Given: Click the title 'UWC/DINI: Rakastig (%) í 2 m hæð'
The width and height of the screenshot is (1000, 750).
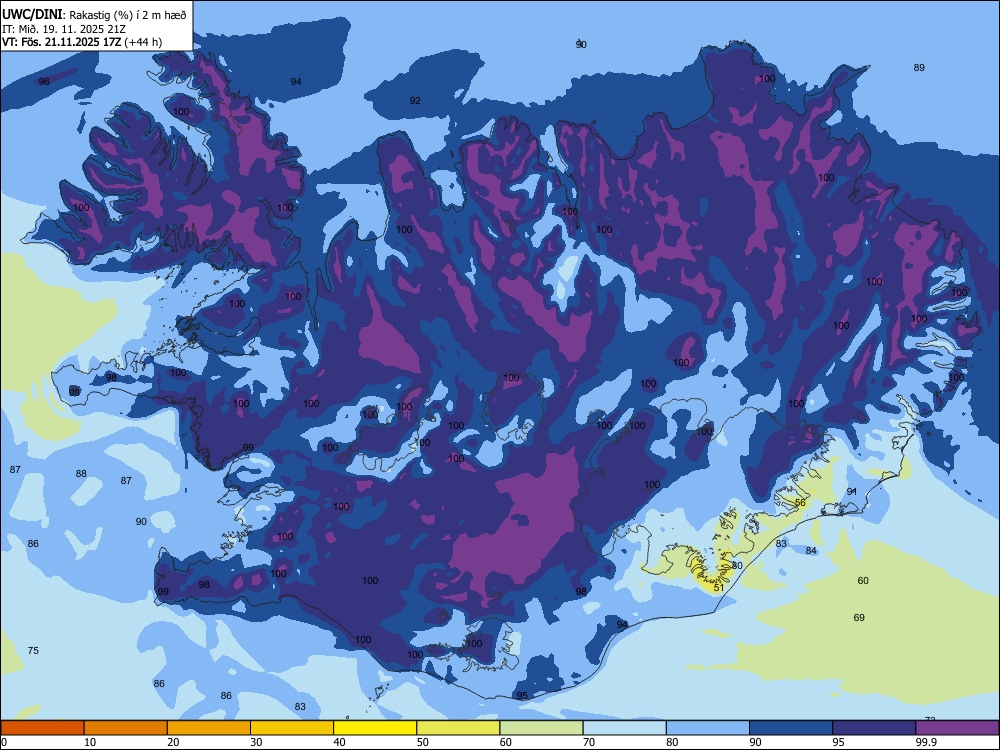Looking at the screenshot, I should click(94, 15).
